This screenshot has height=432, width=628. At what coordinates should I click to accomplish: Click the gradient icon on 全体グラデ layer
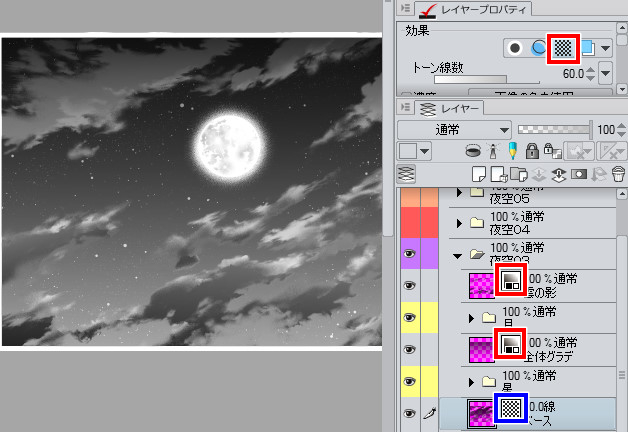click(510, 344)
